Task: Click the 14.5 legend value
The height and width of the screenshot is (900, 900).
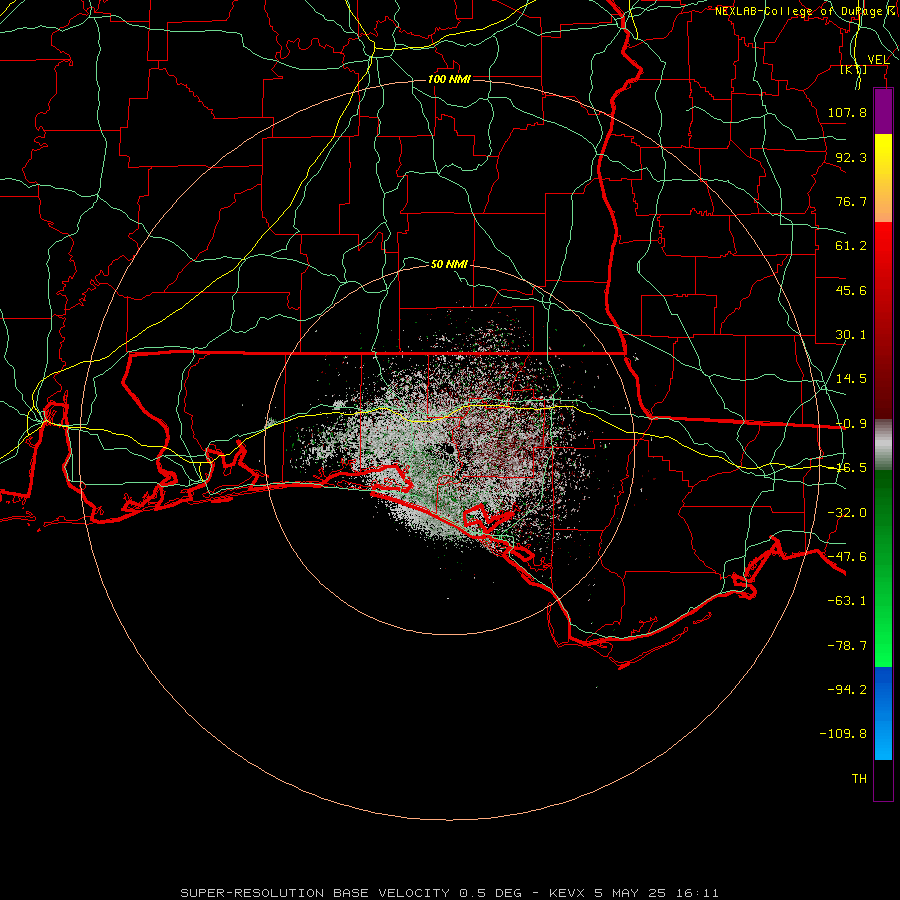Action: pyautogui.click(x=851, y=379)
